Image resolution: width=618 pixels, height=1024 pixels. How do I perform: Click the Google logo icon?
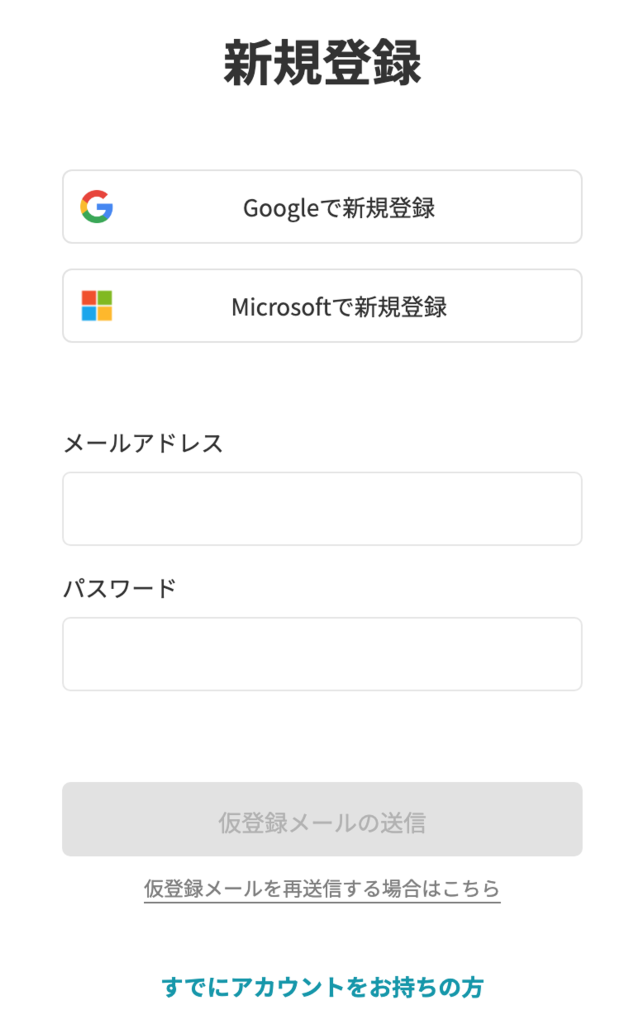click(x=97, y=207)
